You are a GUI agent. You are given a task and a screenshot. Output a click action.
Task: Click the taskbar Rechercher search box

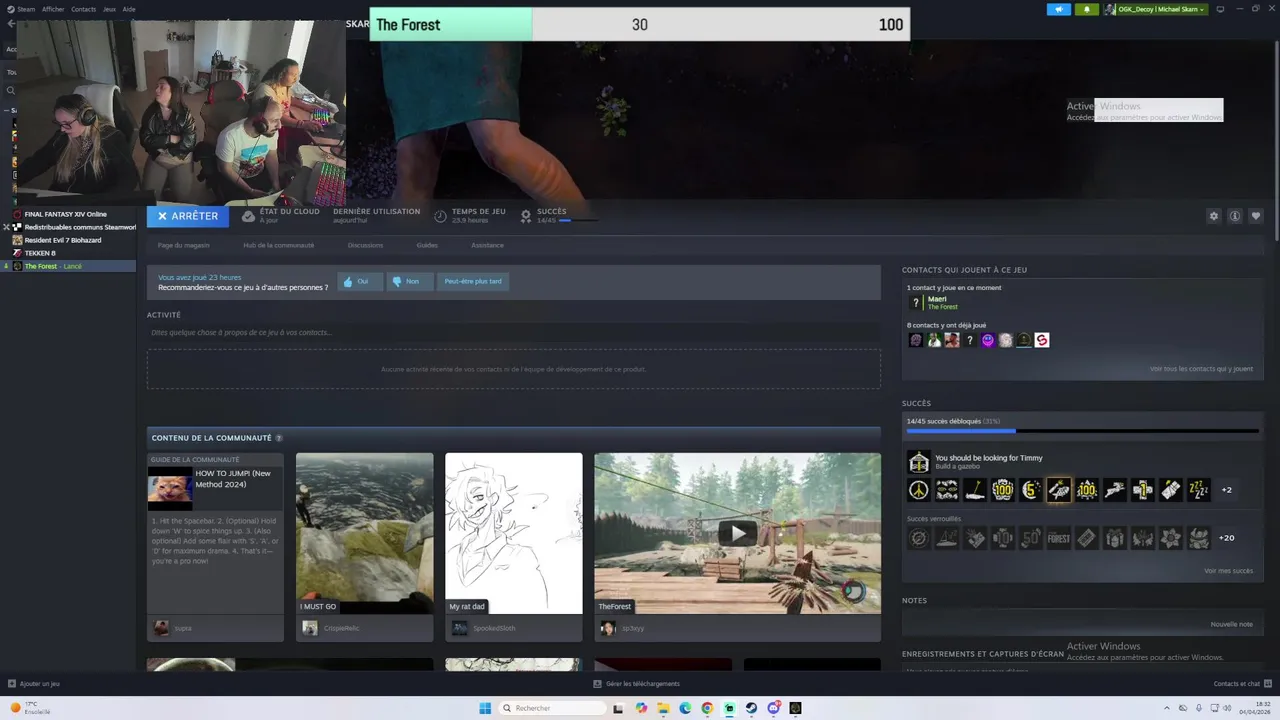pos(552,708)
